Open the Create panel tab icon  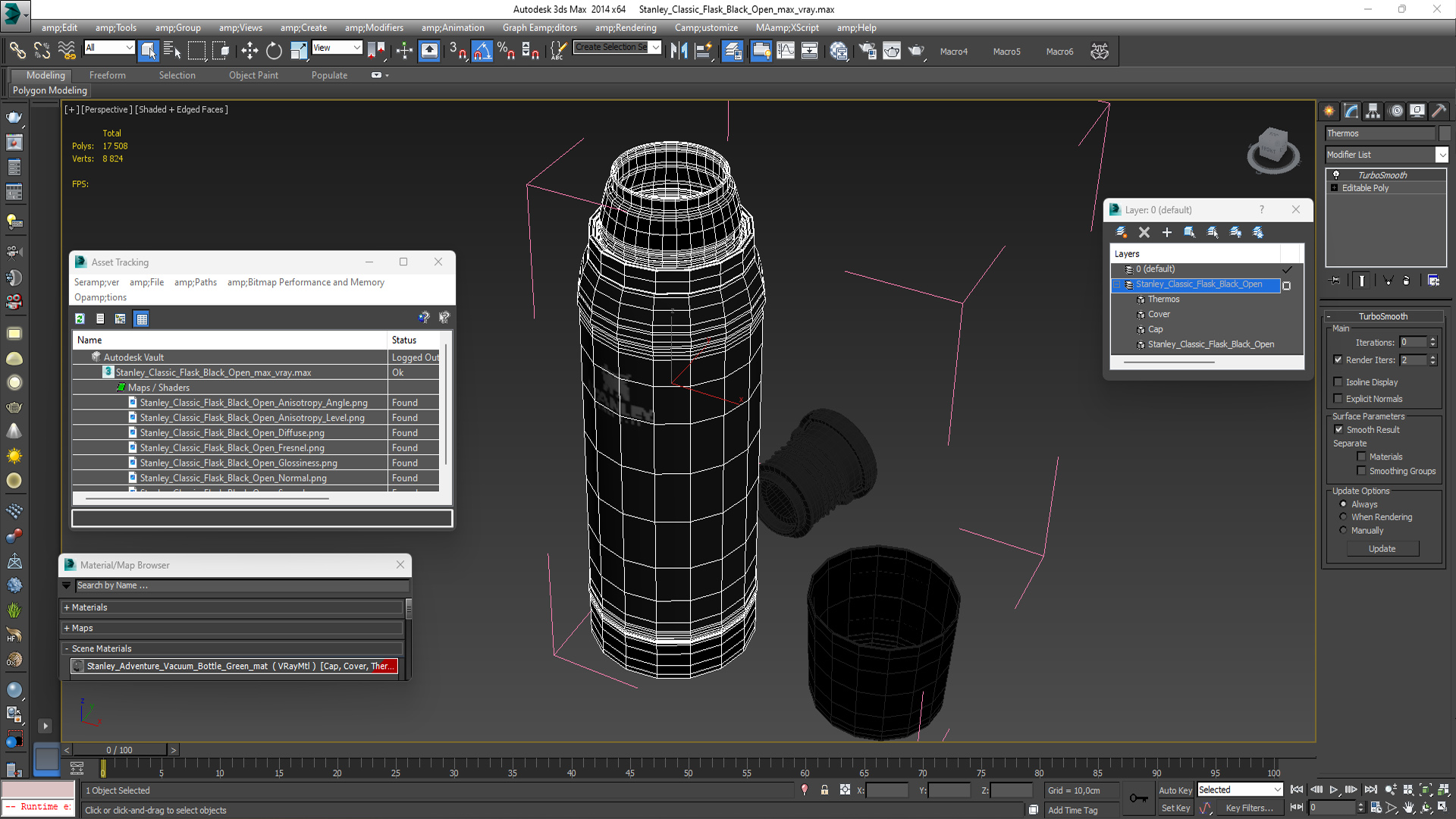(1329, 111)
